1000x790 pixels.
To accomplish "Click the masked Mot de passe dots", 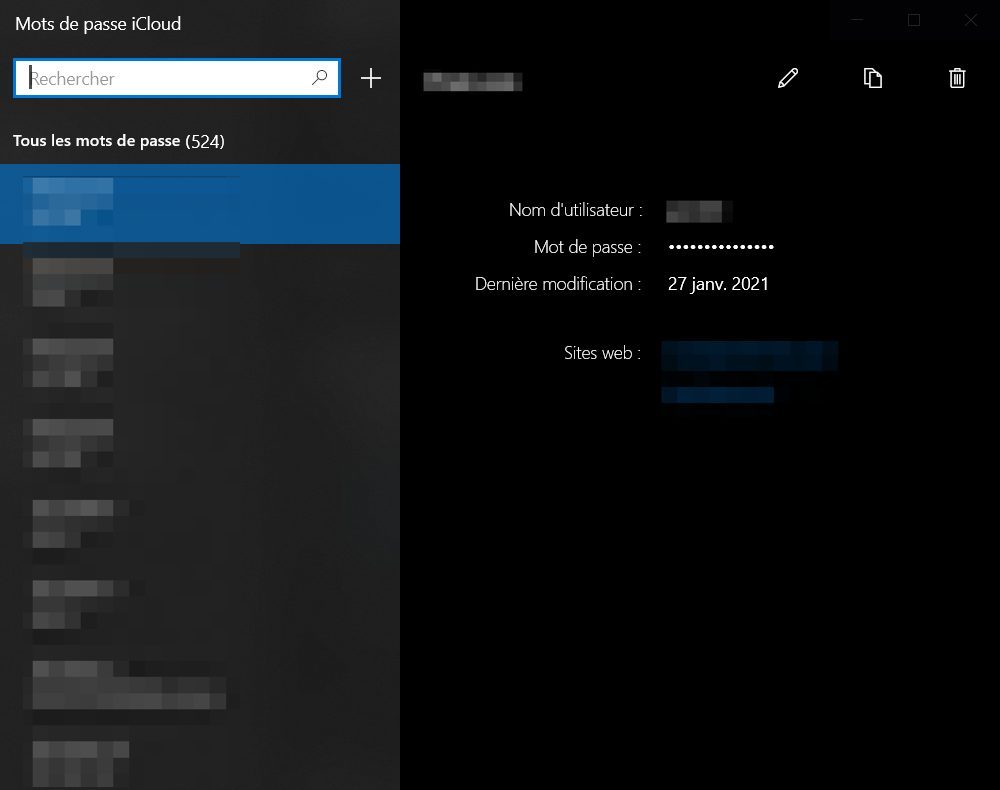I will coord(721,247).
